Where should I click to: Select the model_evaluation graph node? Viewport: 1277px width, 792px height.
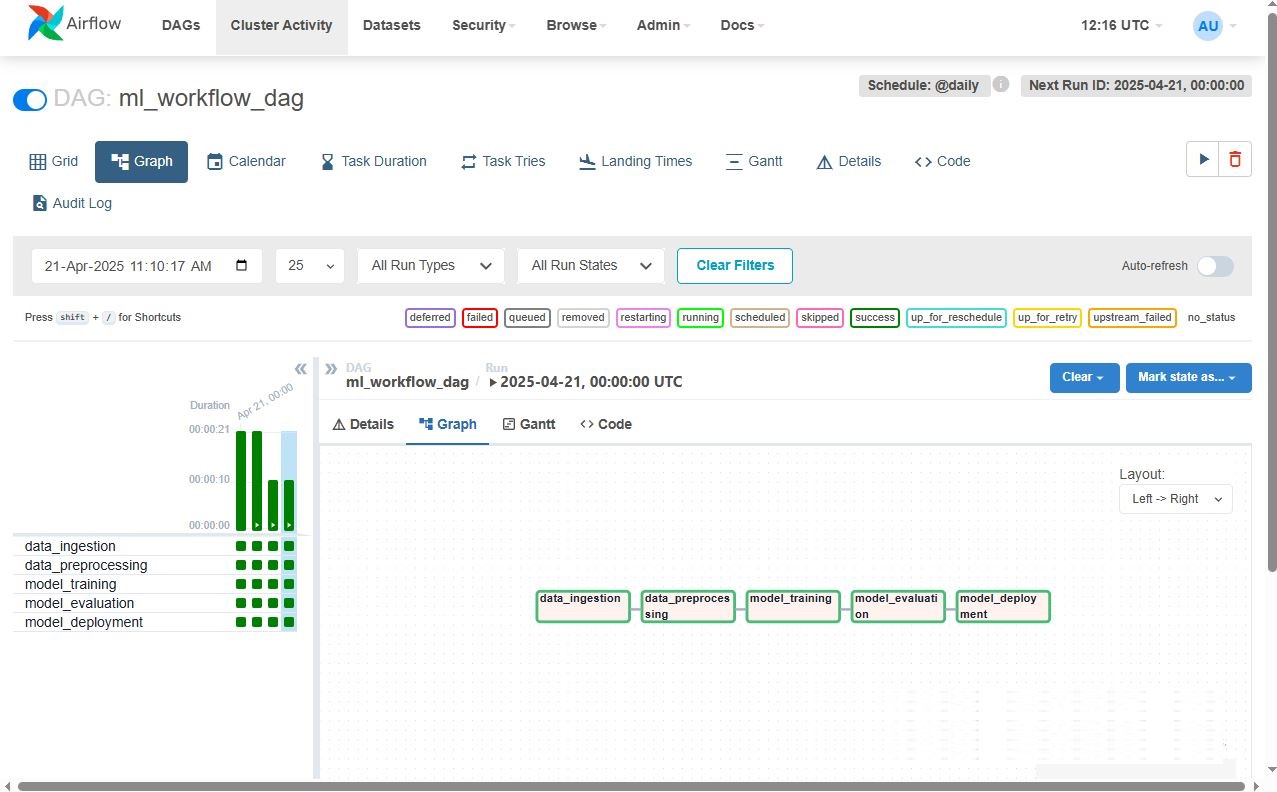(x=898, y=606)
